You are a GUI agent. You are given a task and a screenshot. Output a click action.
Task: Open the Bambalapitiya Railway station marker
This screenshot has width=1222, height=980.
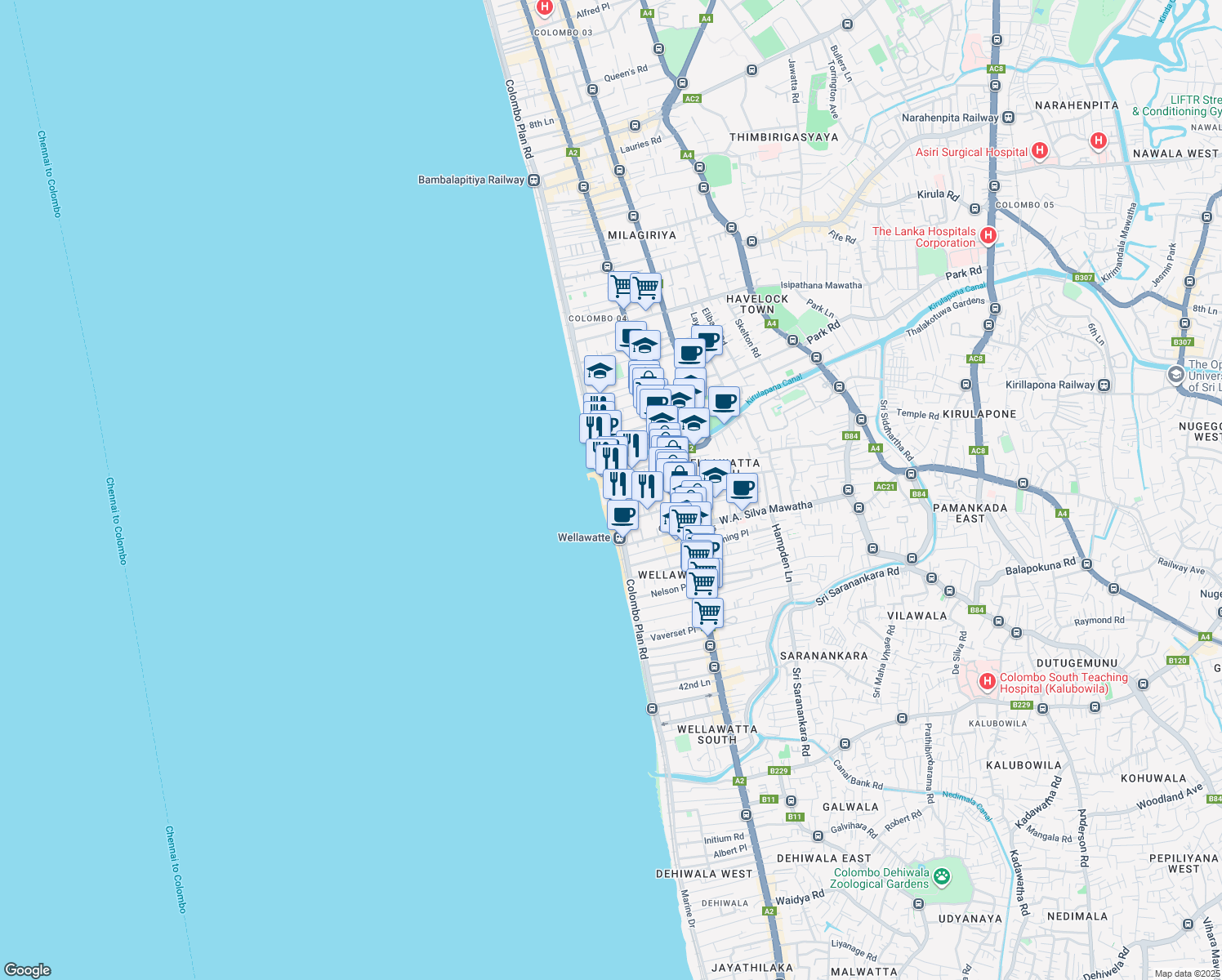[x=533, y=180]
